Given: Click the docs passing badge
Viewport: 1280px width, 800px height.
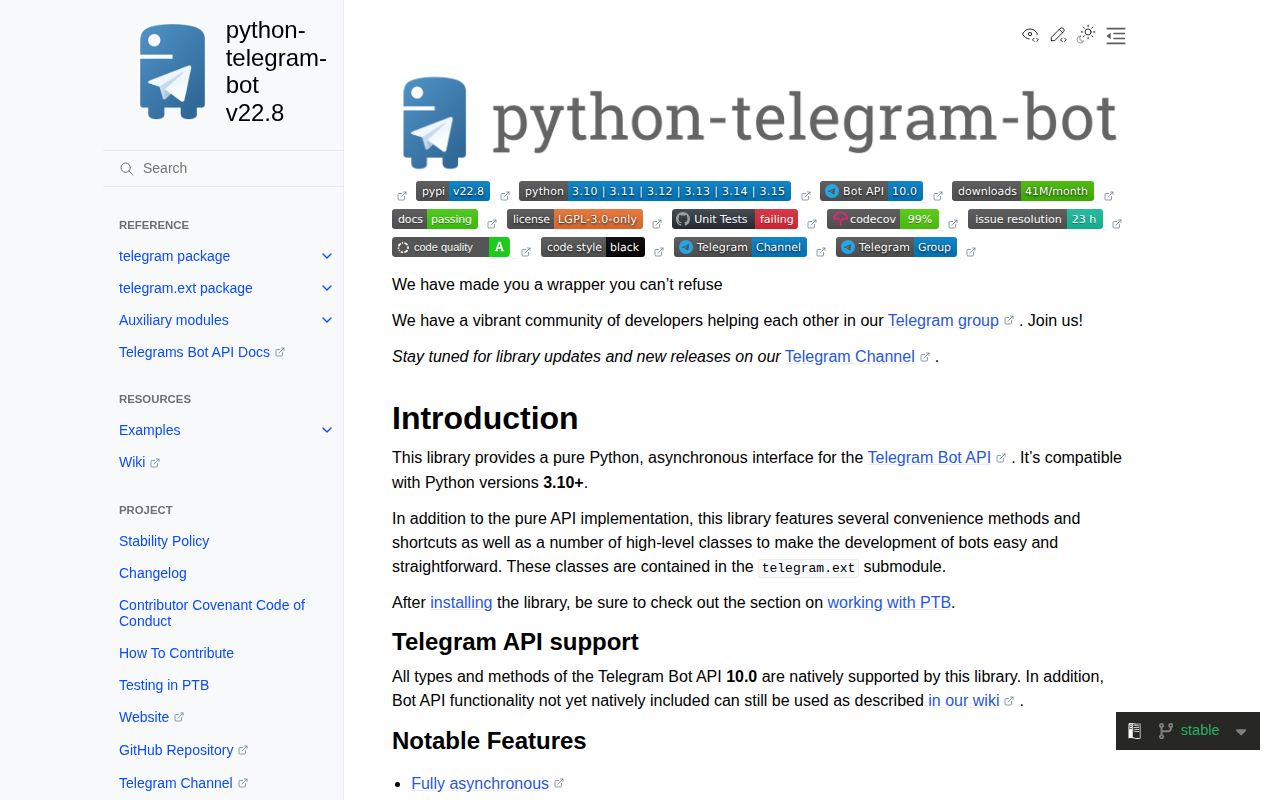Looking at the screenshot, I should point(435,219).
